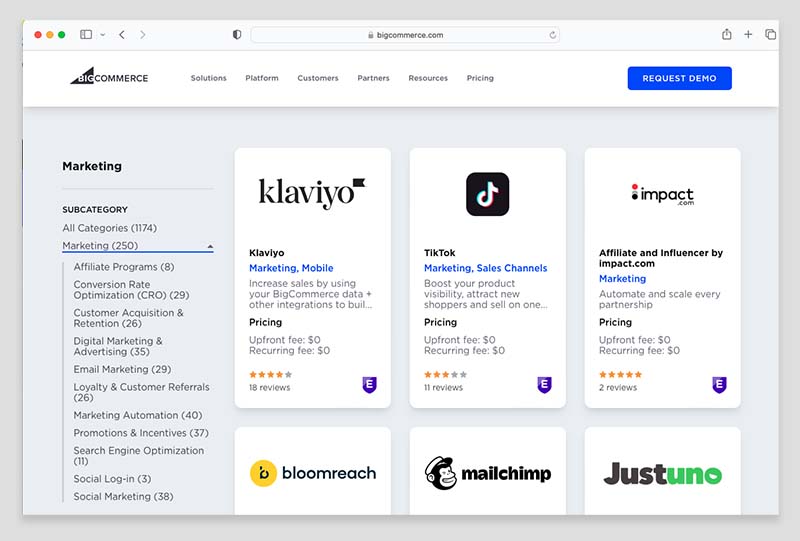
Task: Open TikTok's 11 reviews
Action: coord(443,387)
